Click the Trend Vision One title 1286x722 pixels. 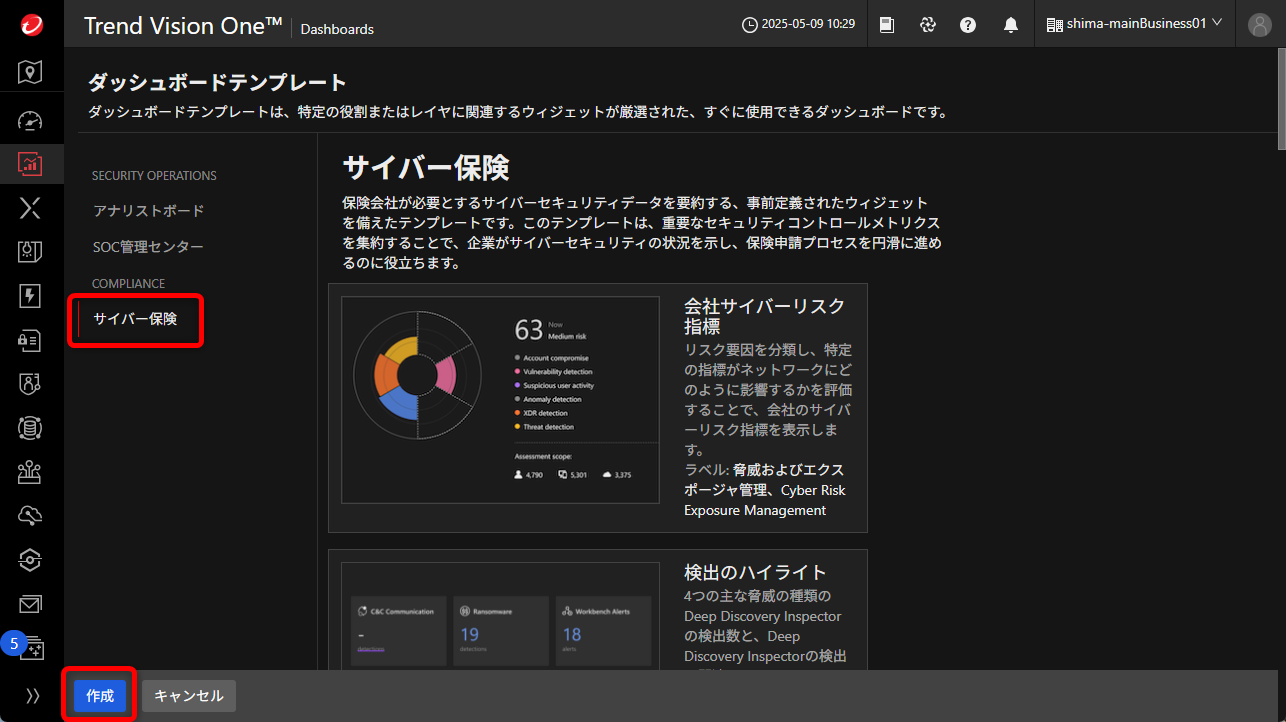coord(183,26)
